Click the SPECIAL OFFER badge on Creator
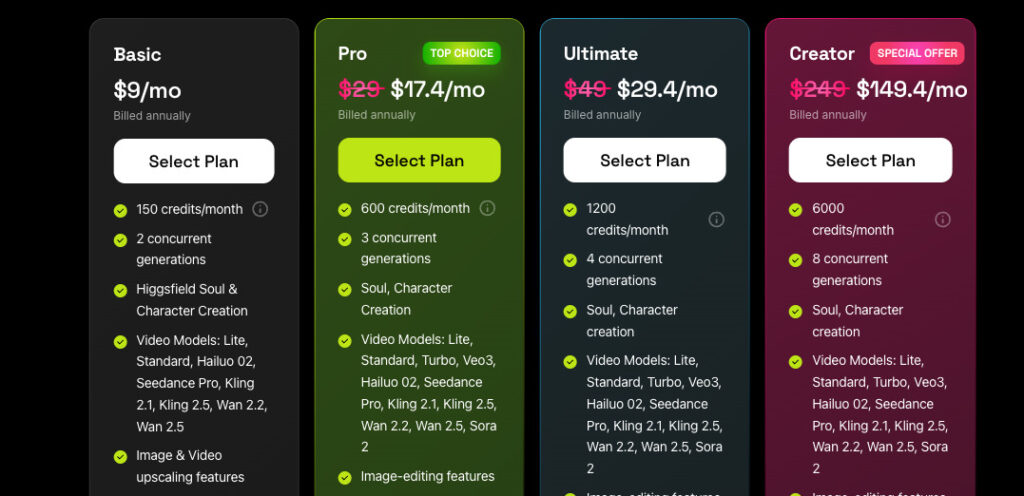 click(x=917, y=53)
